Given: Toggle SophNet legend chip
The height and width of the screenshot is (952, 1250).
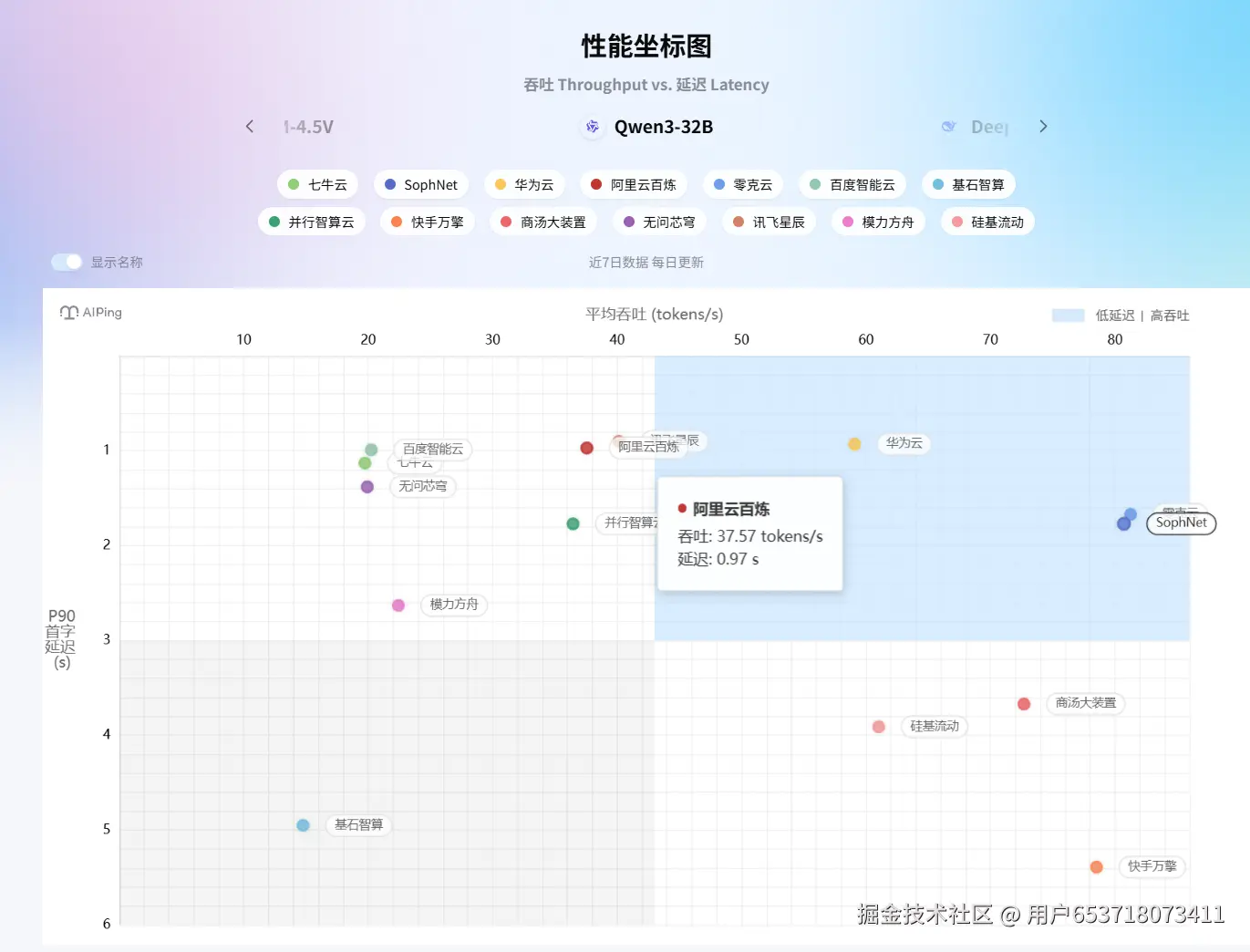Looking at the screenshot, I should tap(420, 184).
